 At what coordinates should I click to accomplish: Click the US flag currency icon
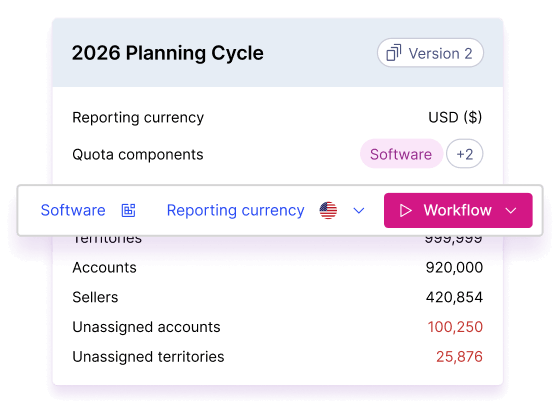[x=328, y=210]
